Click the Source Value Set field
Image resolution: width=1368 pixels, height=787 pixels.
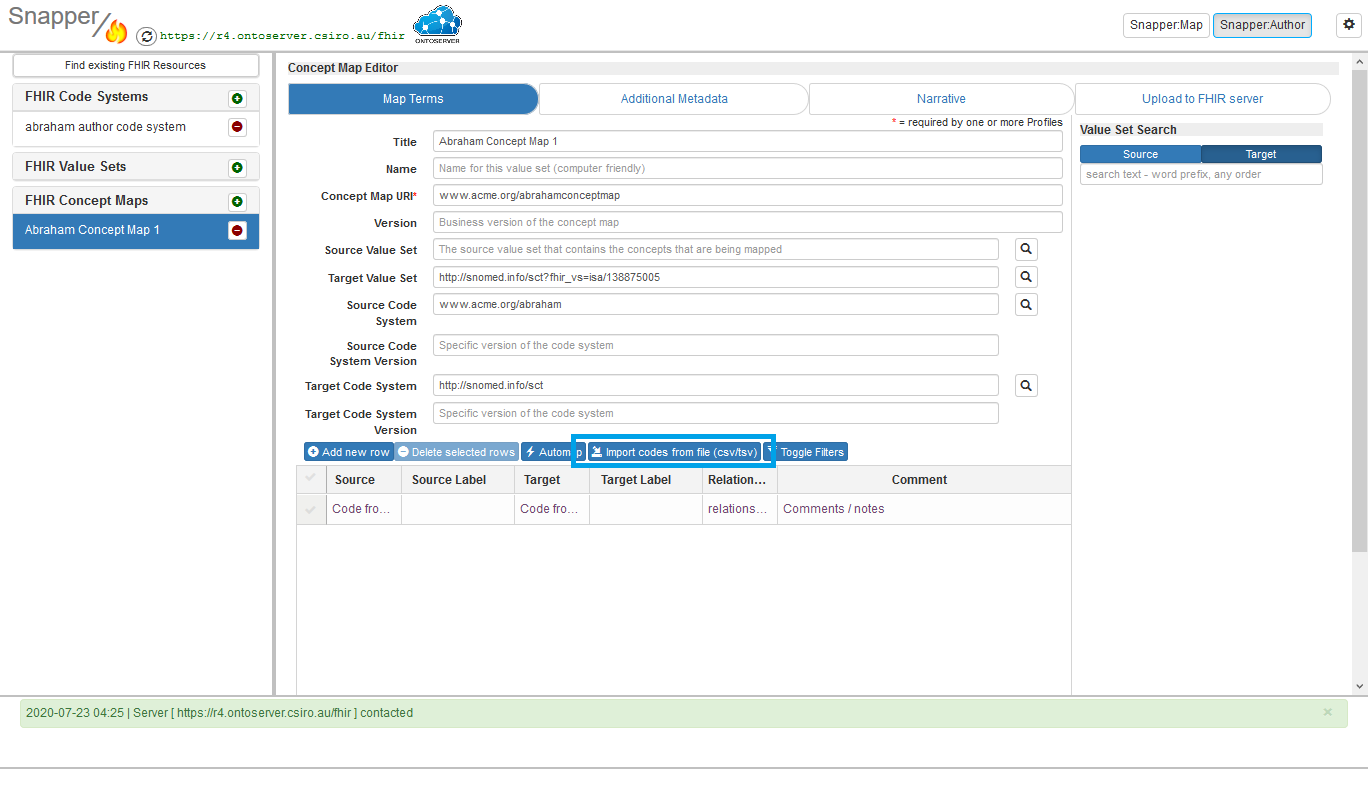point(716,249)
